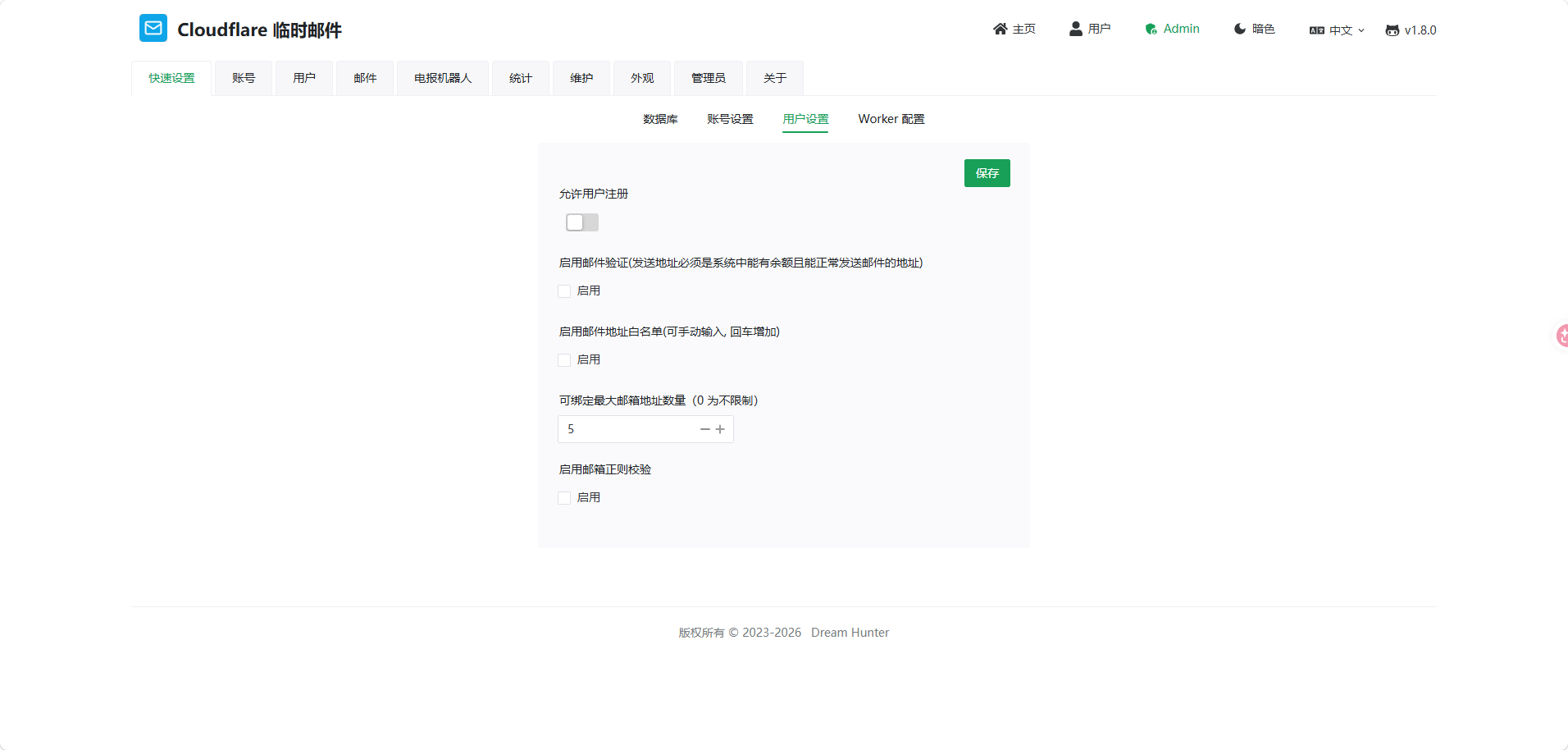Go to 主页 in the header
Image resolution: width=1568 pixels, height=750 pixels.
(x=1014, y=29)
